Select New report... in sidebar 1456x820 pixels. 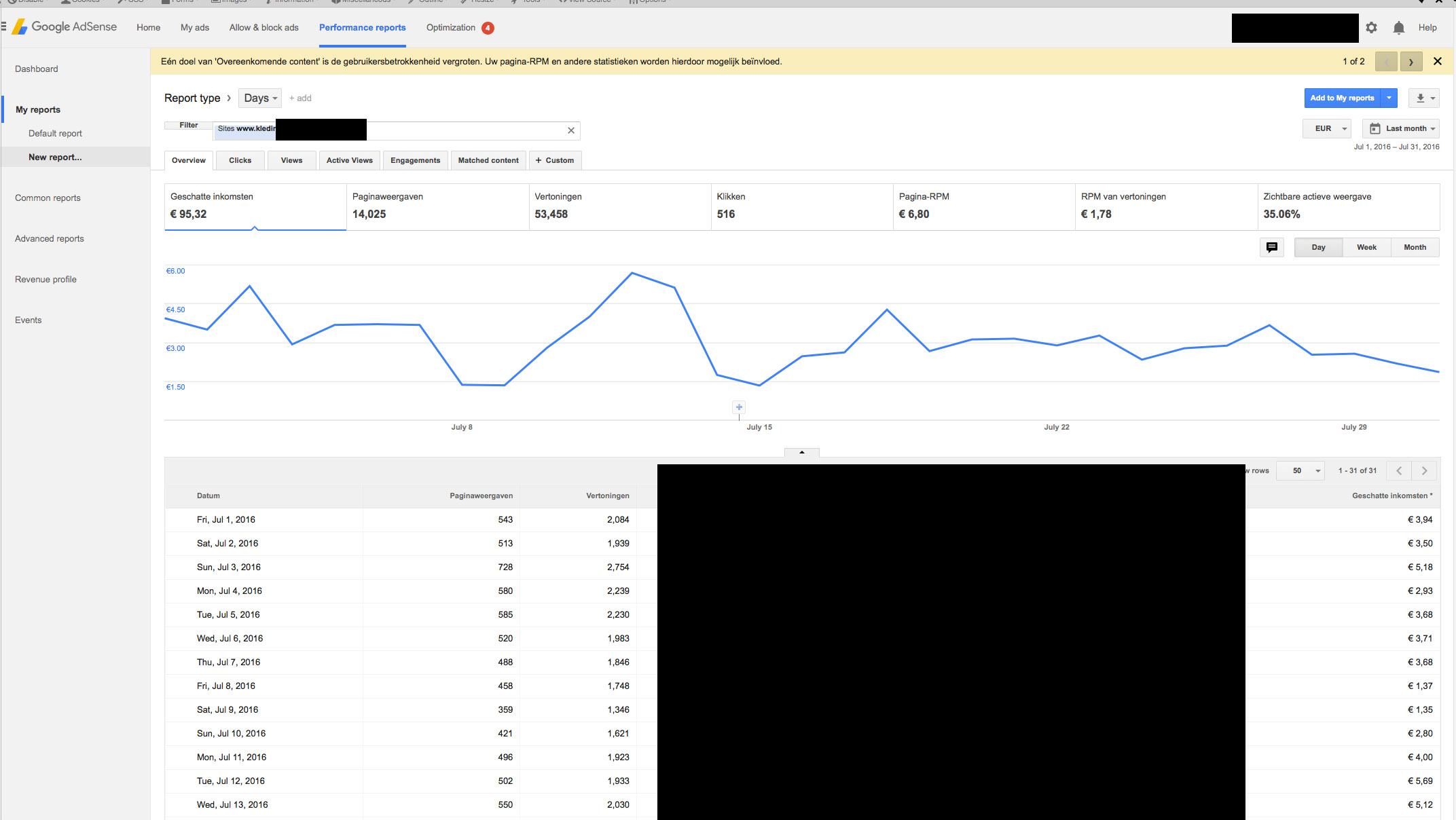coord(55,157)
